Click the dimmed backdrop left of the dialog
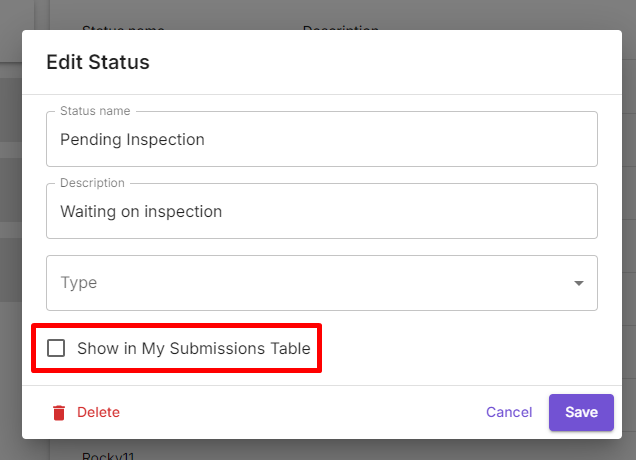 [x=10, y=250]
